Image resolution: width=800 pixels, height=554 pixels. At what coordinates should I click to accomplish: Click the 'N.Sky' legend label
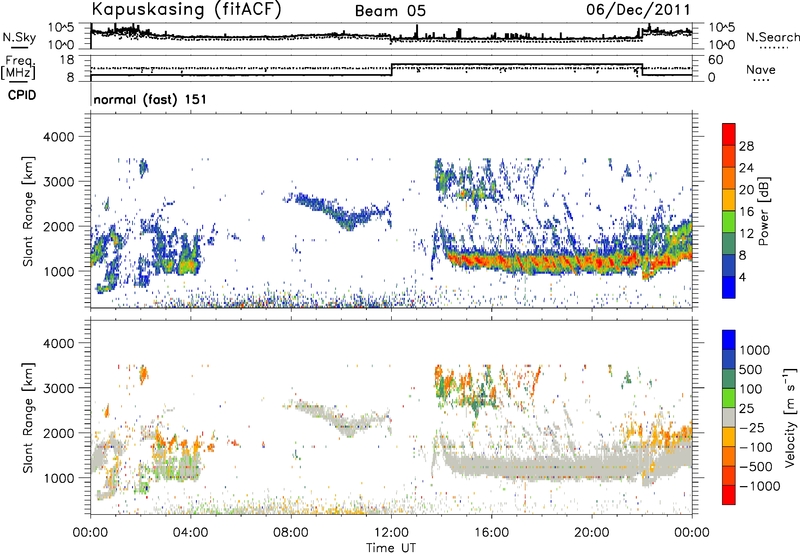tap(19, 37)
